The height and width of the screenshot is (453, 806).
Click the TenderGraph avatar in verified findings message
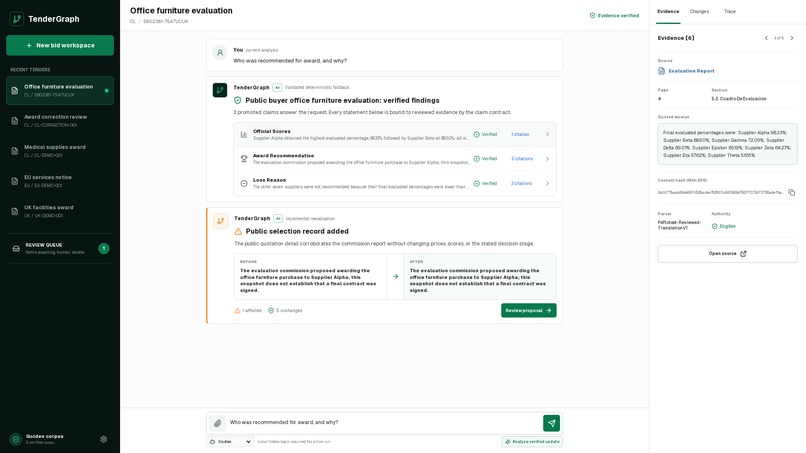220,90
